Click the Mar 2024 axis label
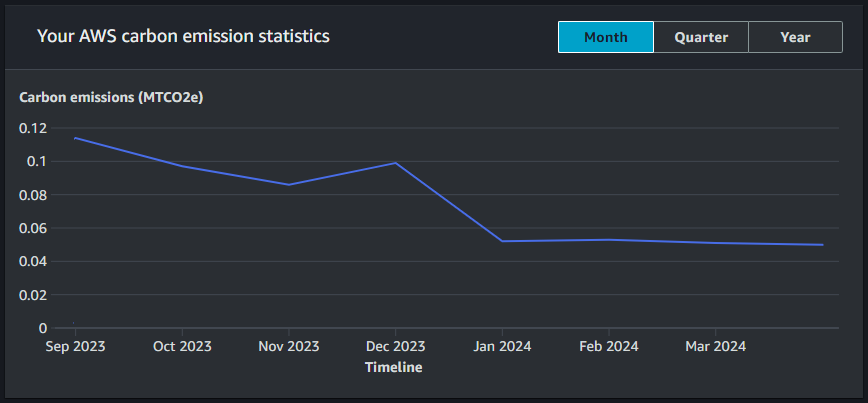The image size is (868, 403). tap(716, 347)
